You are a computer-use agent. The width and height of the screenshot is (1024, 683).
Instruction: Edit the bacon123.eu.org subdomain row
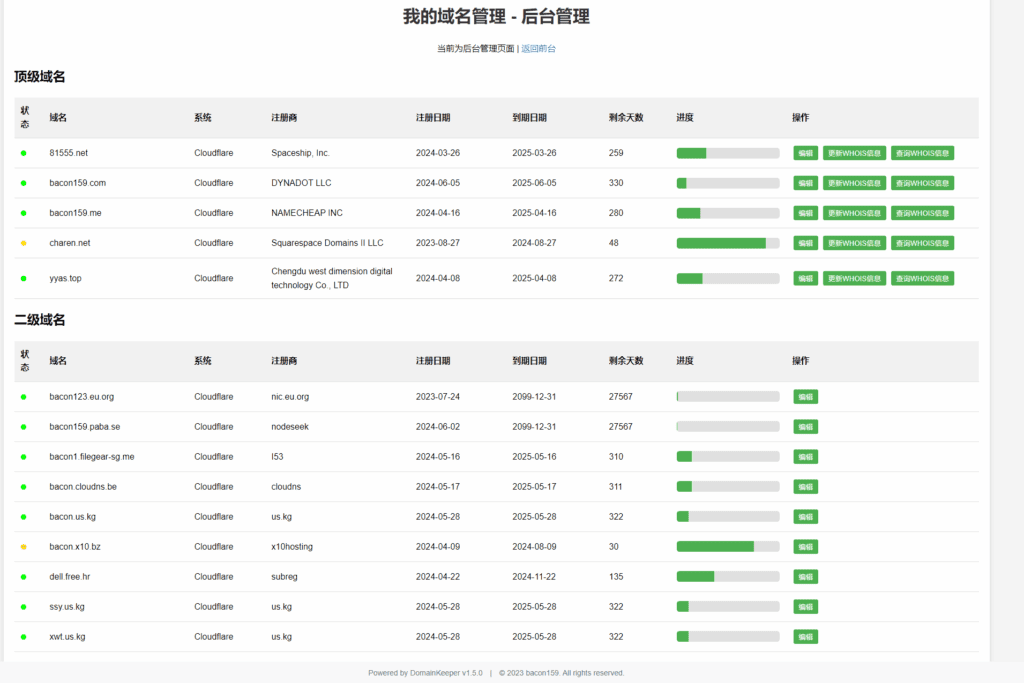(805, 396)
